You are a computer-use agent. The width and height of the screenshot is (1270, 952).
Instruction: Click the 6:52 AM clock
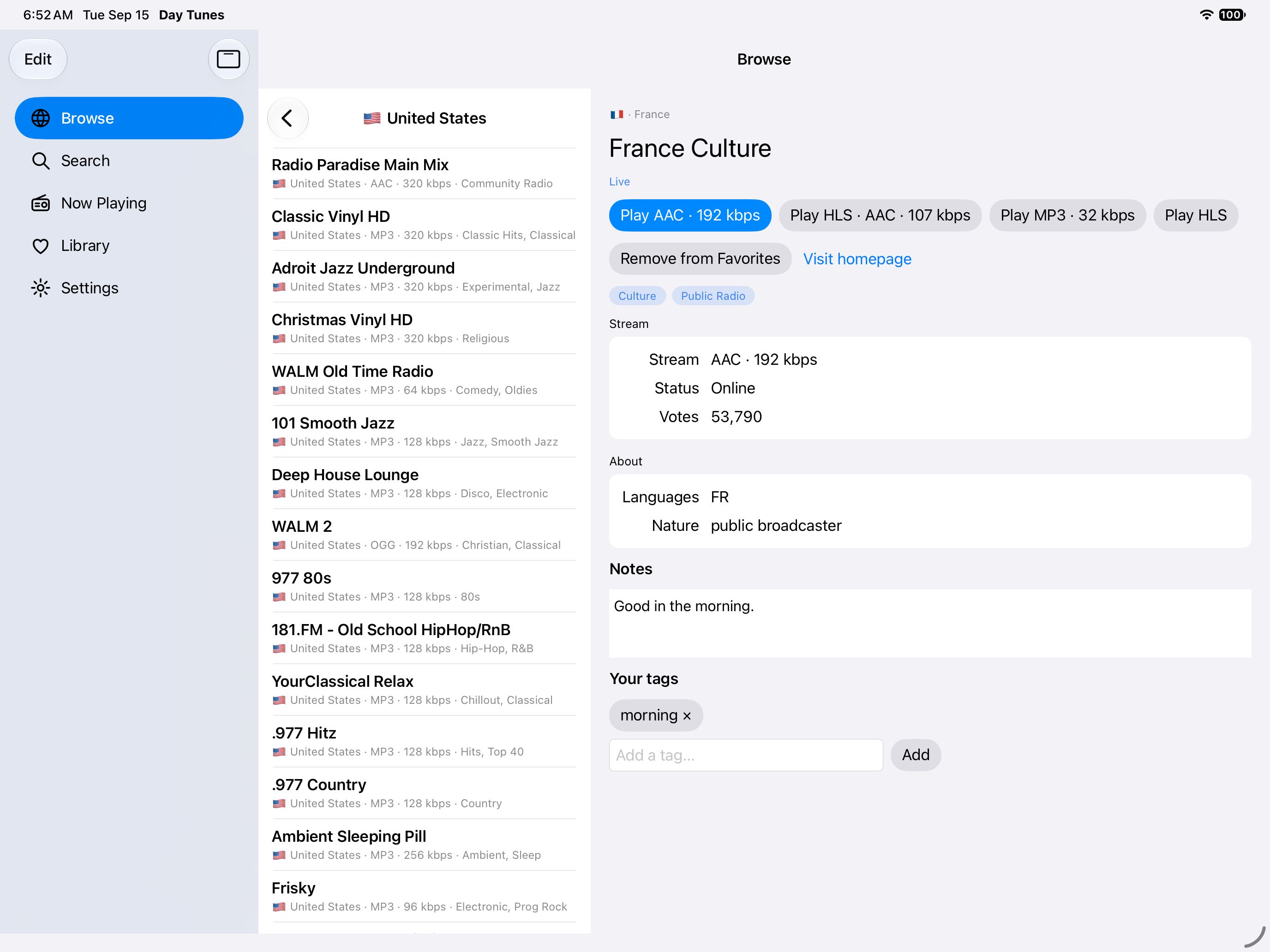(48, 15)
